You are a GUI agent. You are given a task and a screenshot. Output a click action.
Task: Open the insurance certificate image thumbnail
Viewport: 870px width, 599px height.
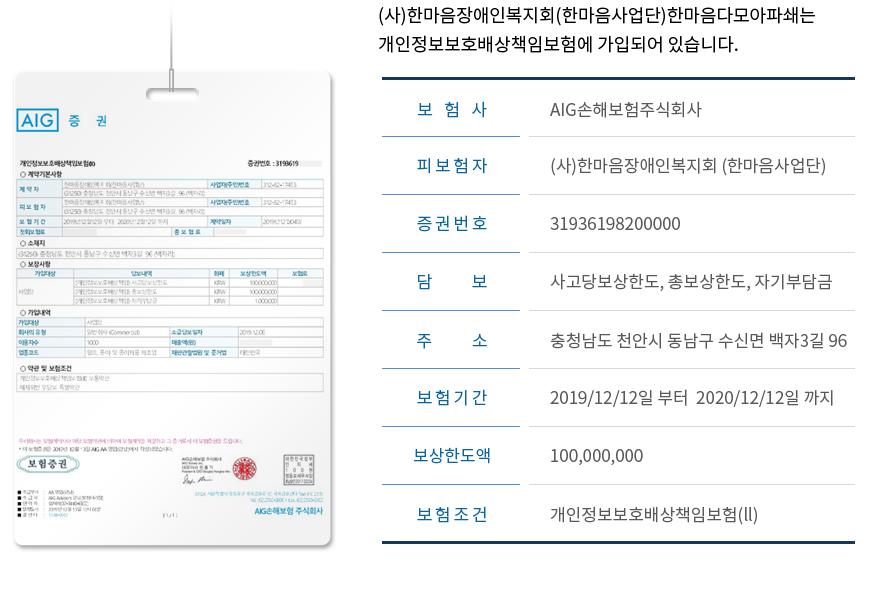pyautogui.click(x=172, y=310)
